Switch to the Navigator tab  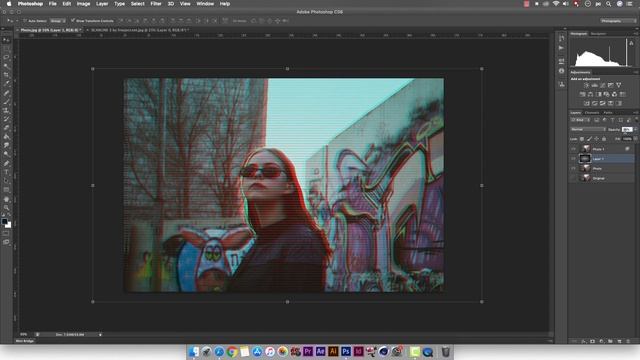pyautogui.click(x=598, y=33)
